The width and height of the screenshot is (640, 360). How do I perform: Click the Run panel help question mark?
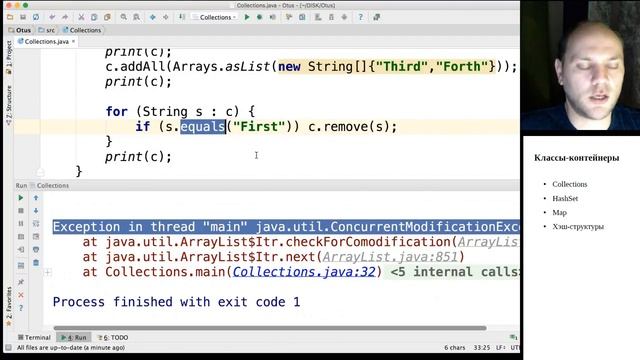(21, 308)
